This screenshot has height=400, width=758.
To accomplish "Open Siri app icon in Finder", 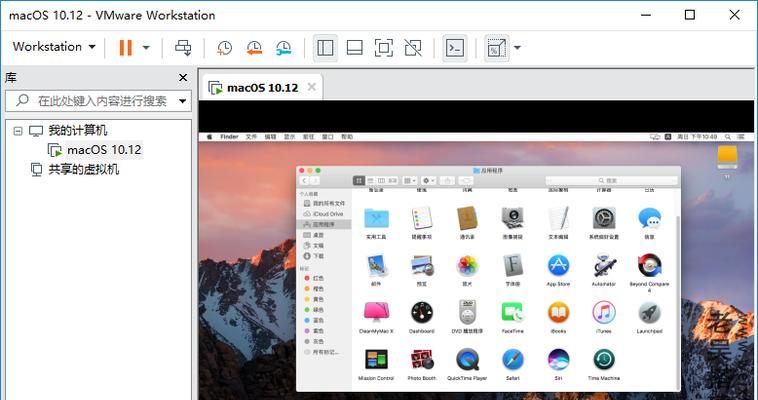I will pos(558,360).
